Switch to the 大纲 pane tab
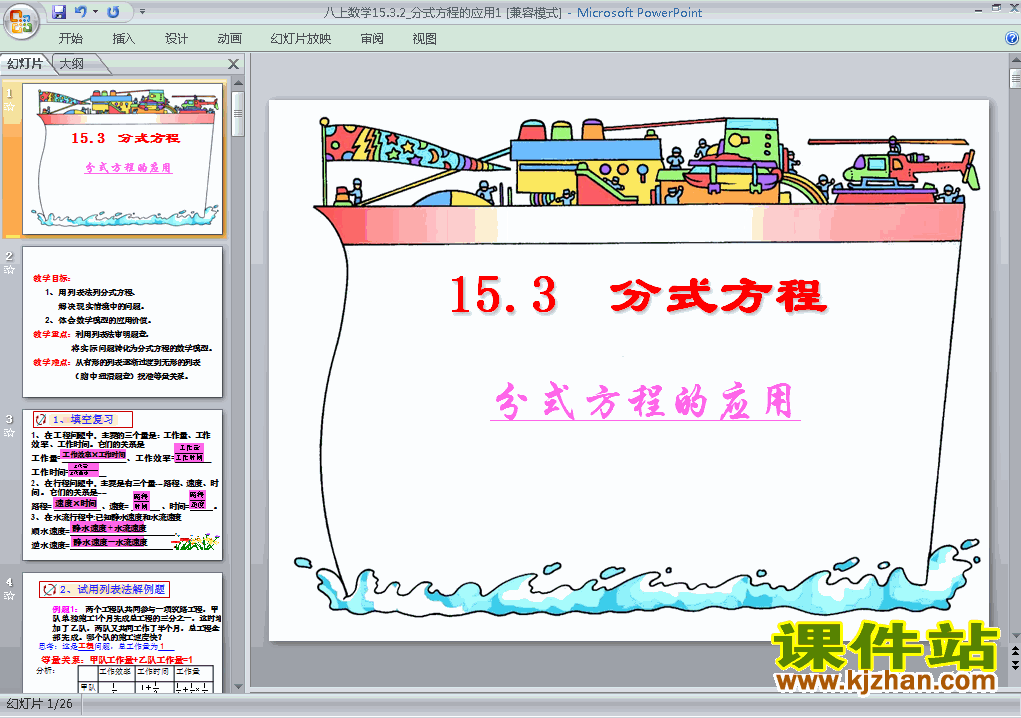 point(72,64)
